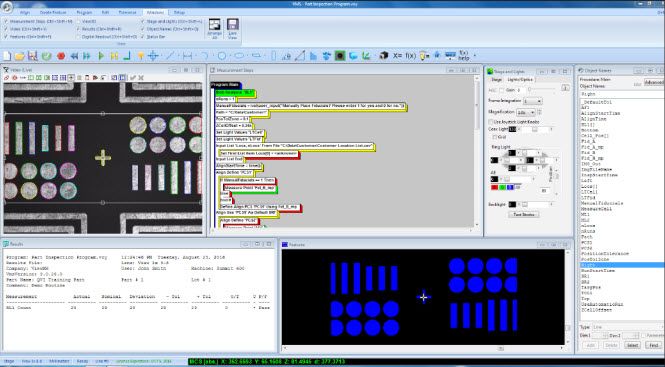
Task: Switch to the Setup ribbon tab
Action: [179, 12]
